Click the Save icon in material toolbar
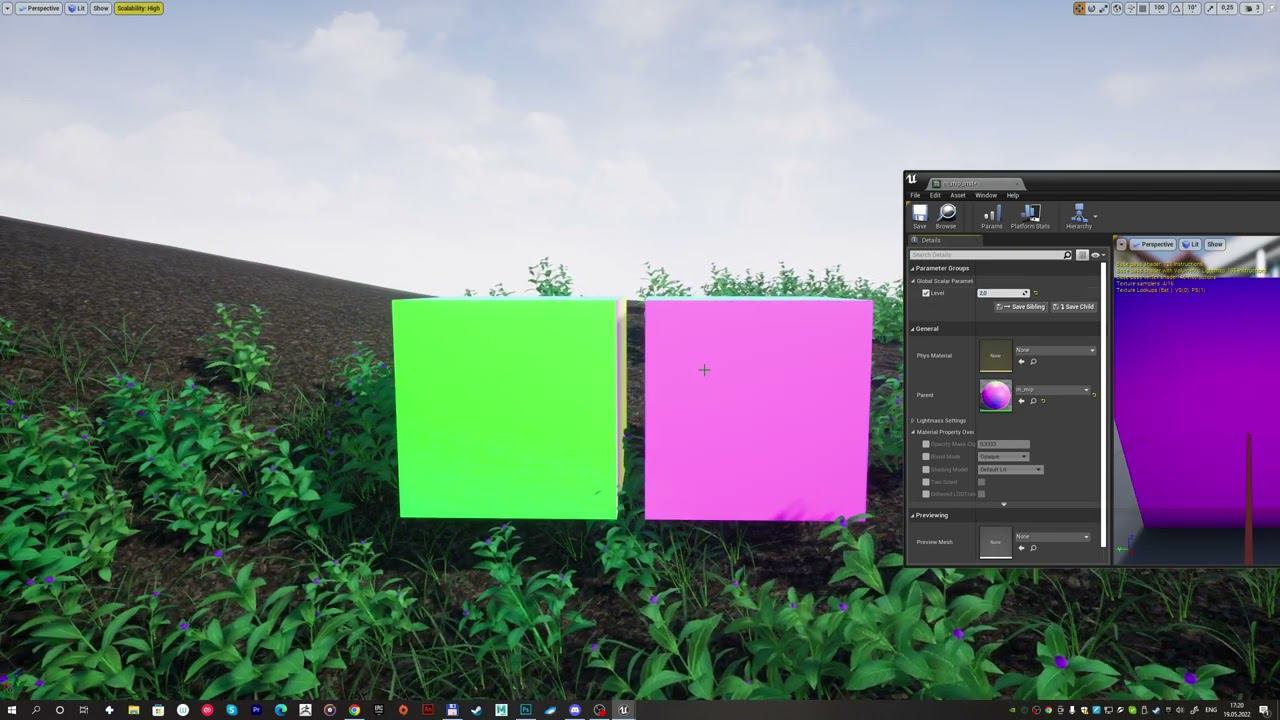This screenshot has width=1280, height=720. point(919,217)
